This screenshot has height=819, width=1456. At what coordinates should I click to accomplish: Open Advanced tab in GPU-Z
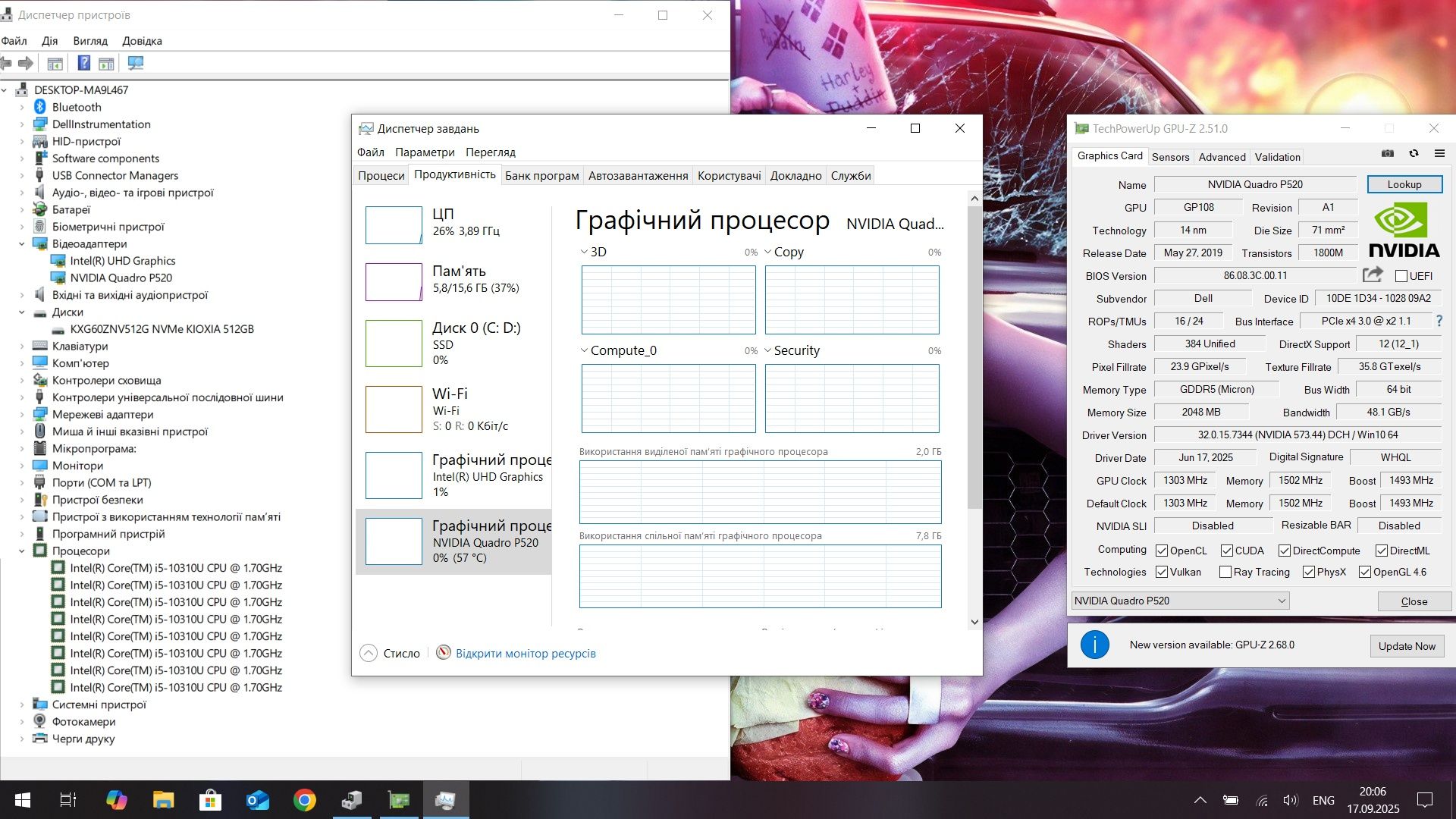click(x=1222, y=157)
